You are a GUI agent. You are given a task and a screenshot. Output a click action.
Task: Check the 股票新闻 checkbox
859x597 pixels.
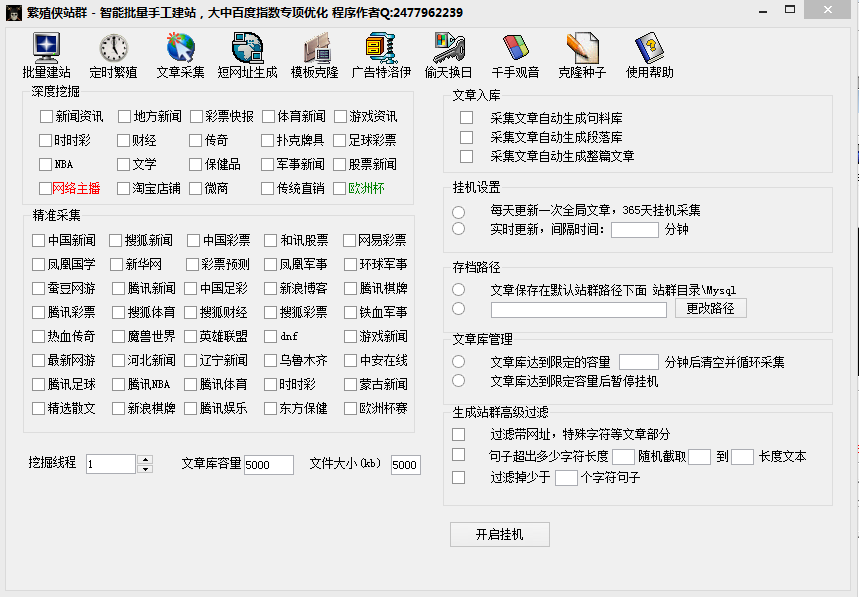pyautogui.click(x=340, y=164)
